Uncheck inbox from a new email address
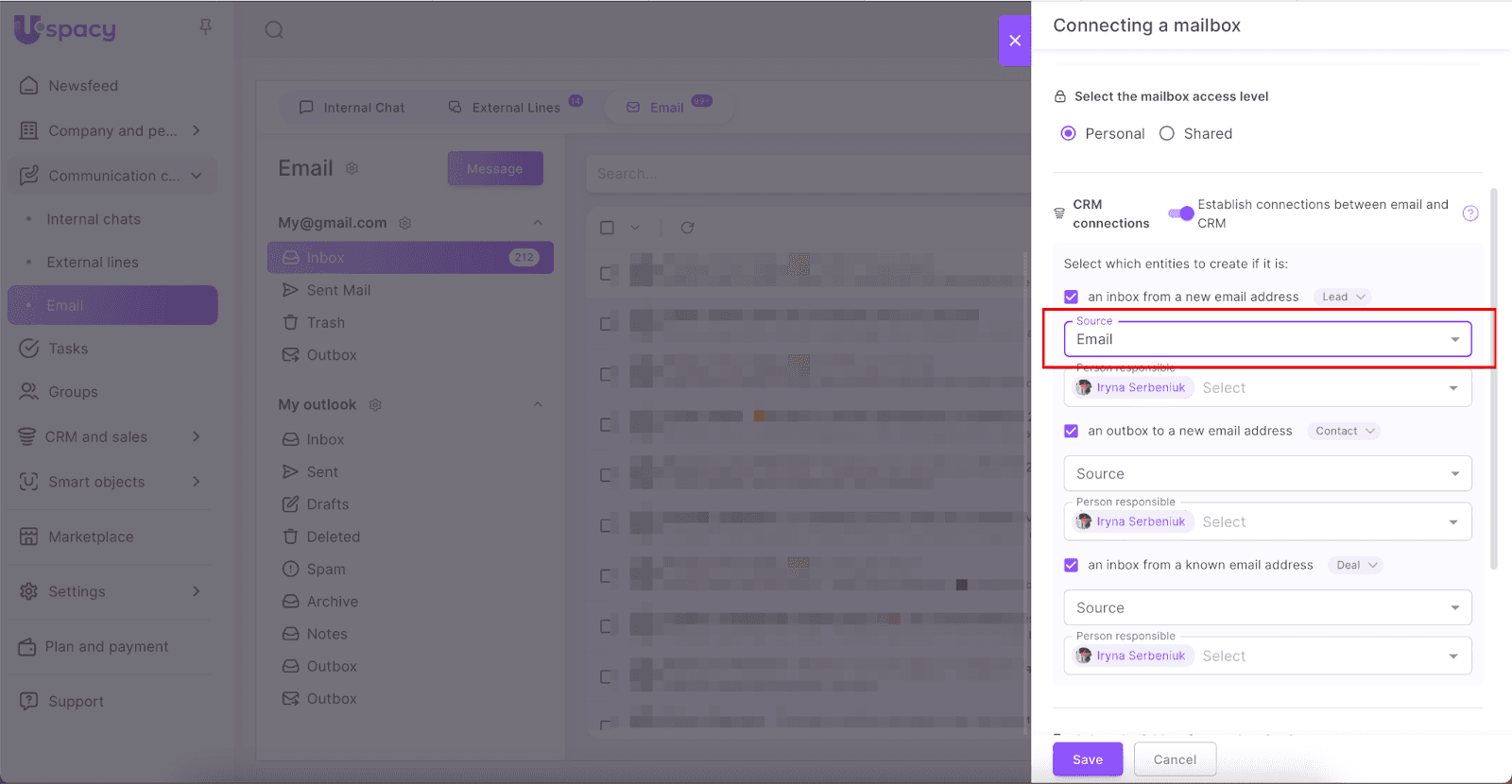 click(x=1071, y=297)
